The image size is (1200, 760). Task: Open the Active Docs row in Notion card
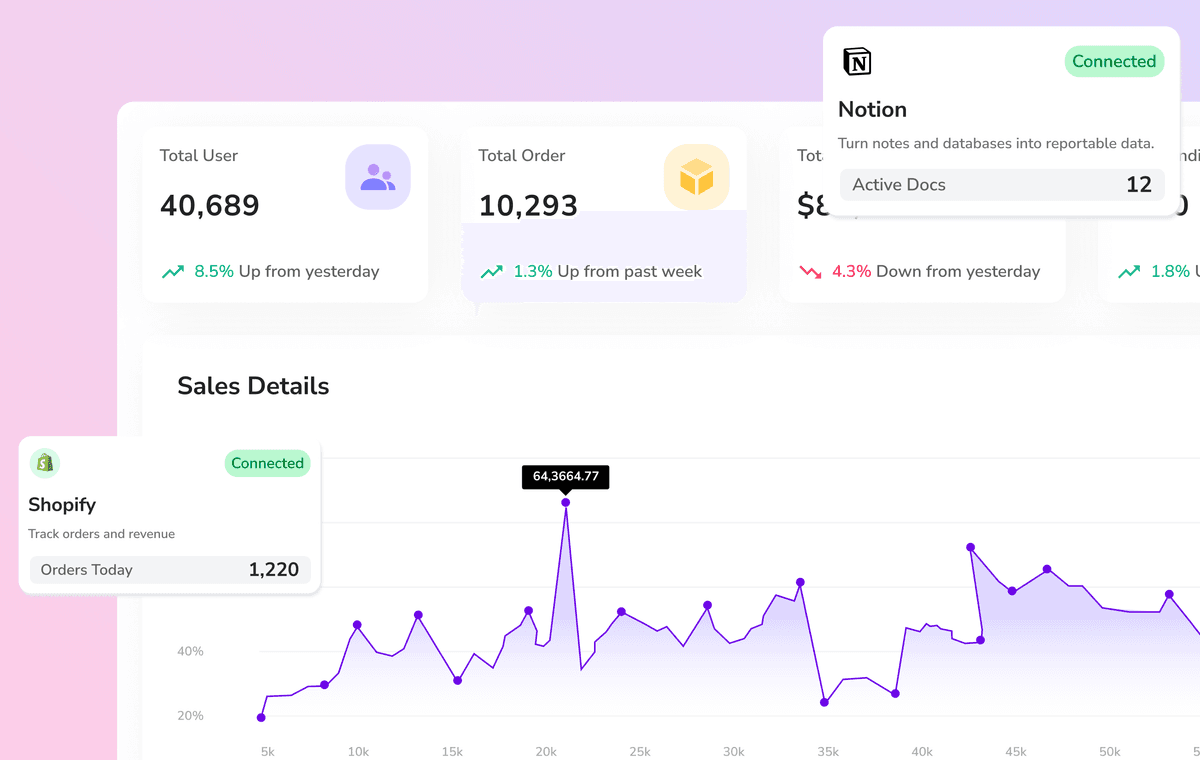tap(1001, 185)
